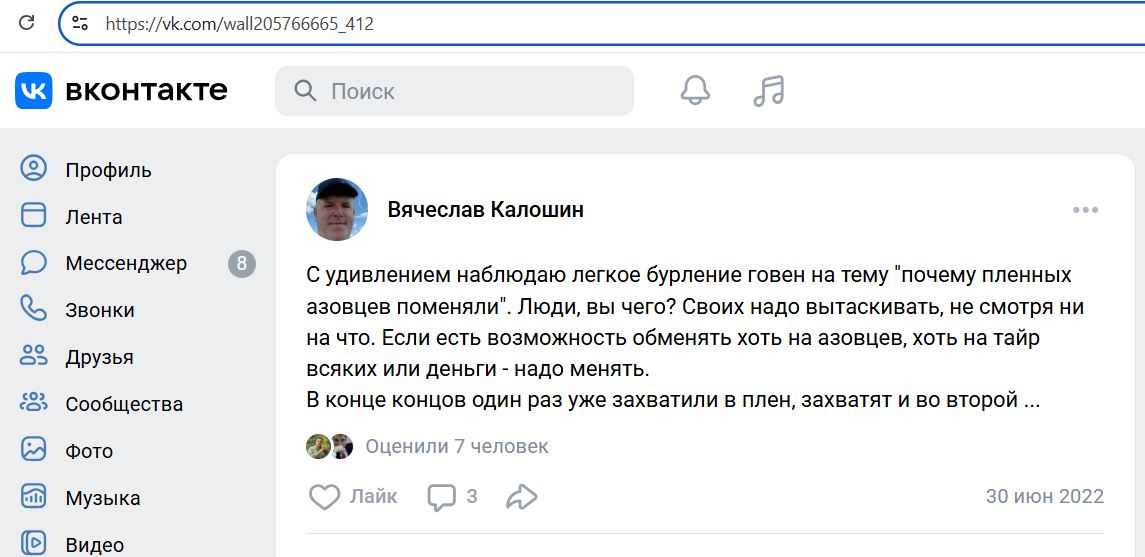
Task: Go to Мессенджер in the sidebar
Action: (x=126, y=264)
